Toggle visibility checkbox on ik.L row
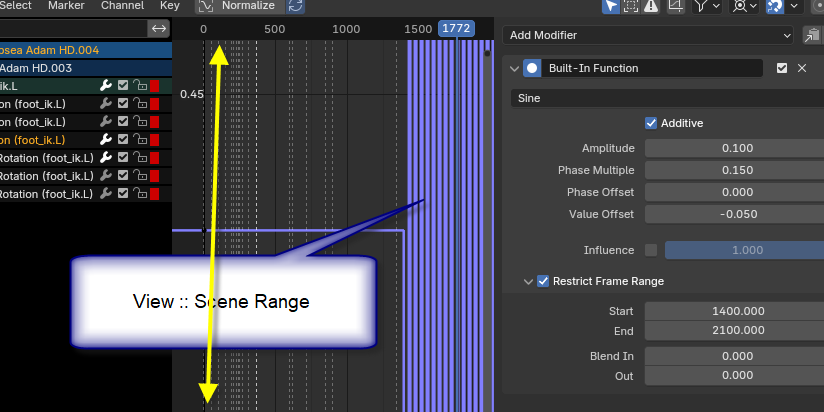The height and width of the screenshot is (412, 824). coord(123,86)
